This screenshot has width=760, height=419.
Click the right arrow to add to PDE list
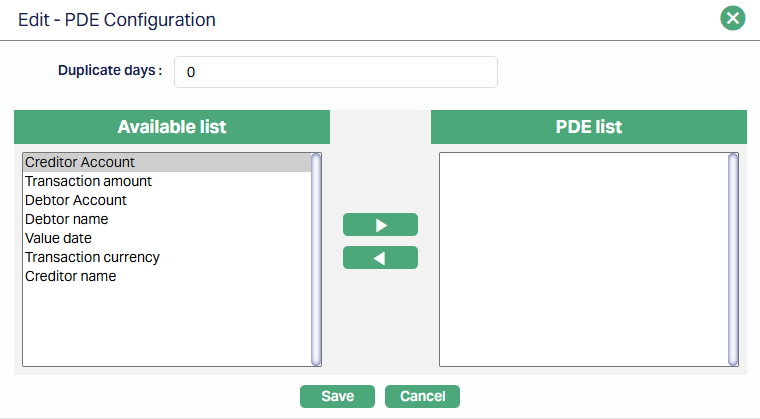[x=380, y=224]
